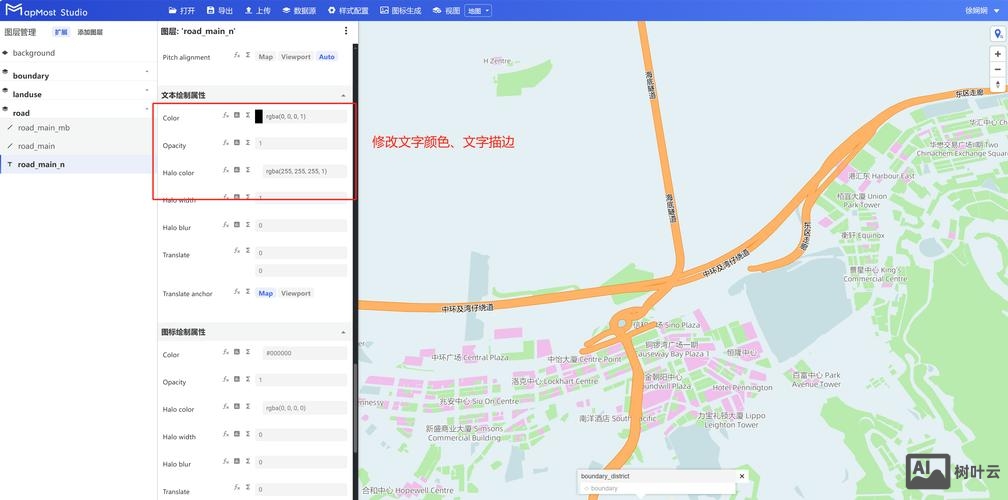The image size is (1008, 500).
Task: Click the map zoom in plus button
Action: tap(997, 54)
